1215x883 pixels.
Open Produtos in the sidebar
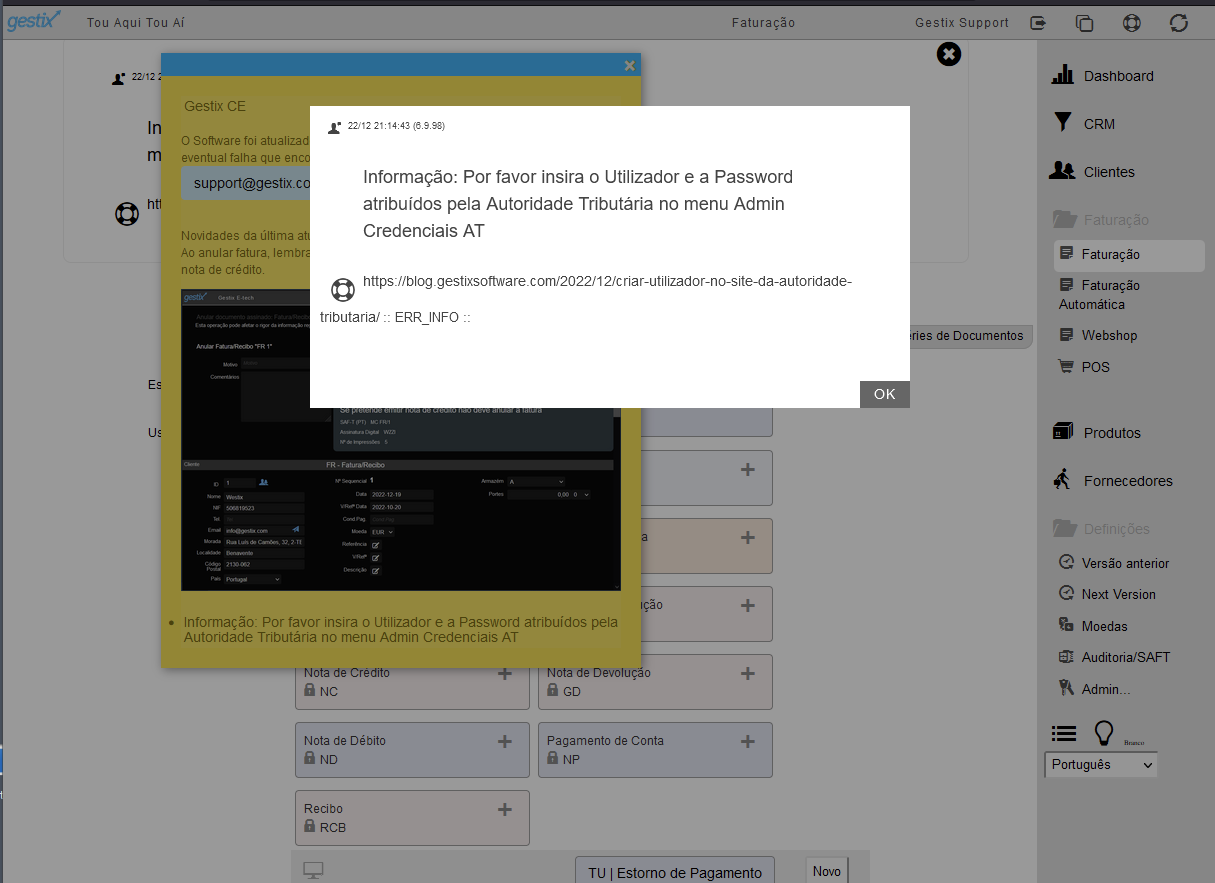(1098, 433)
